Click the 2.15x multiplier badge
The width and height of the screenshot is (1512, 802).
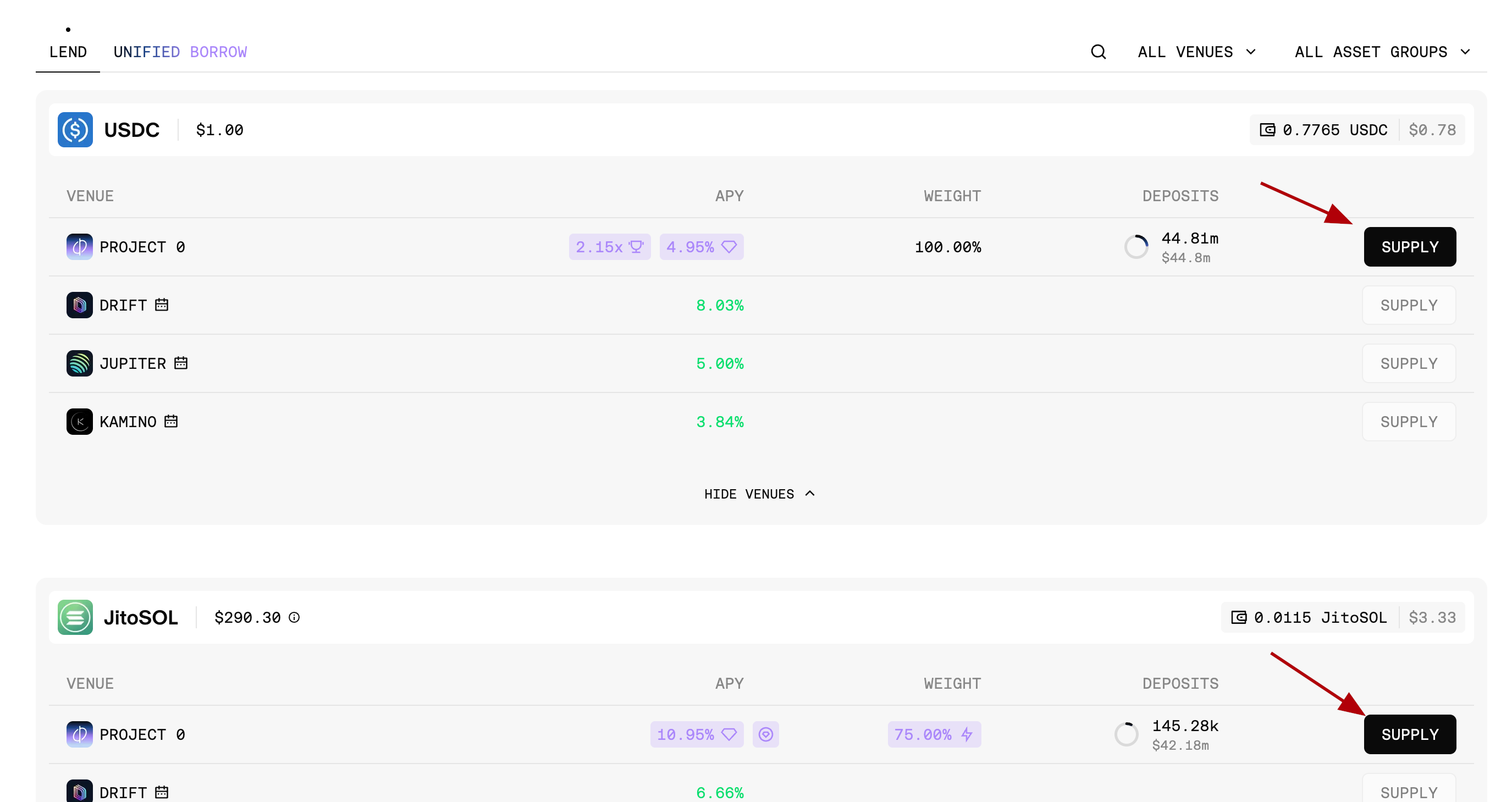coord(609,247)
